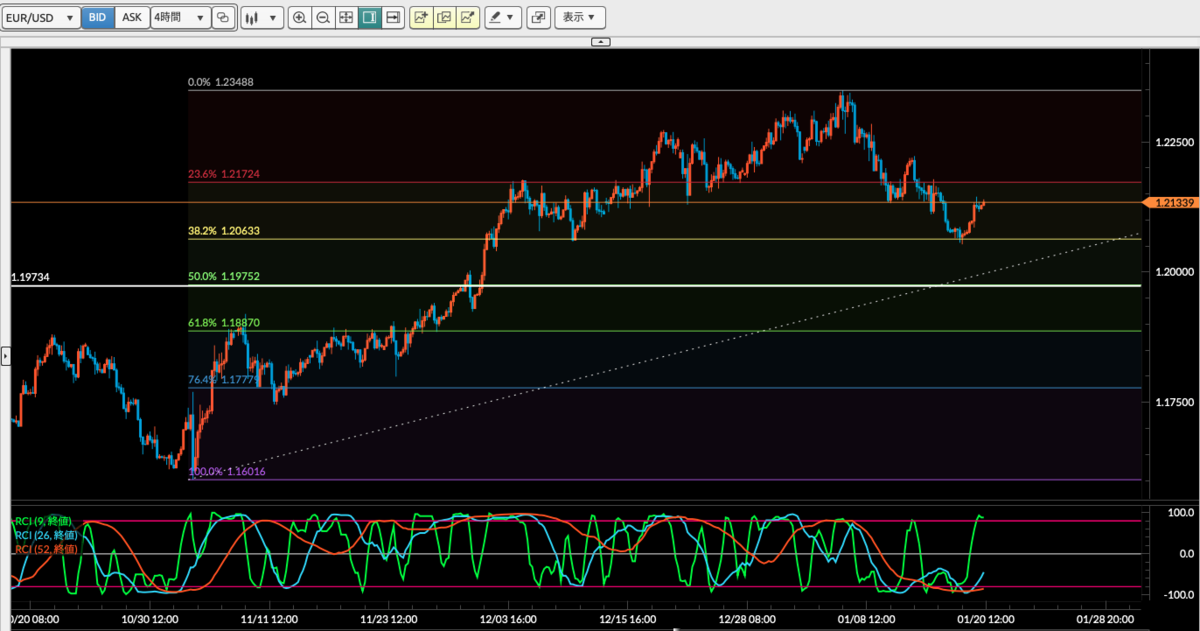Click the 01/28 20:00 time axis label
Viewport: 1200px width, 631px height.
pos(1104,620)
